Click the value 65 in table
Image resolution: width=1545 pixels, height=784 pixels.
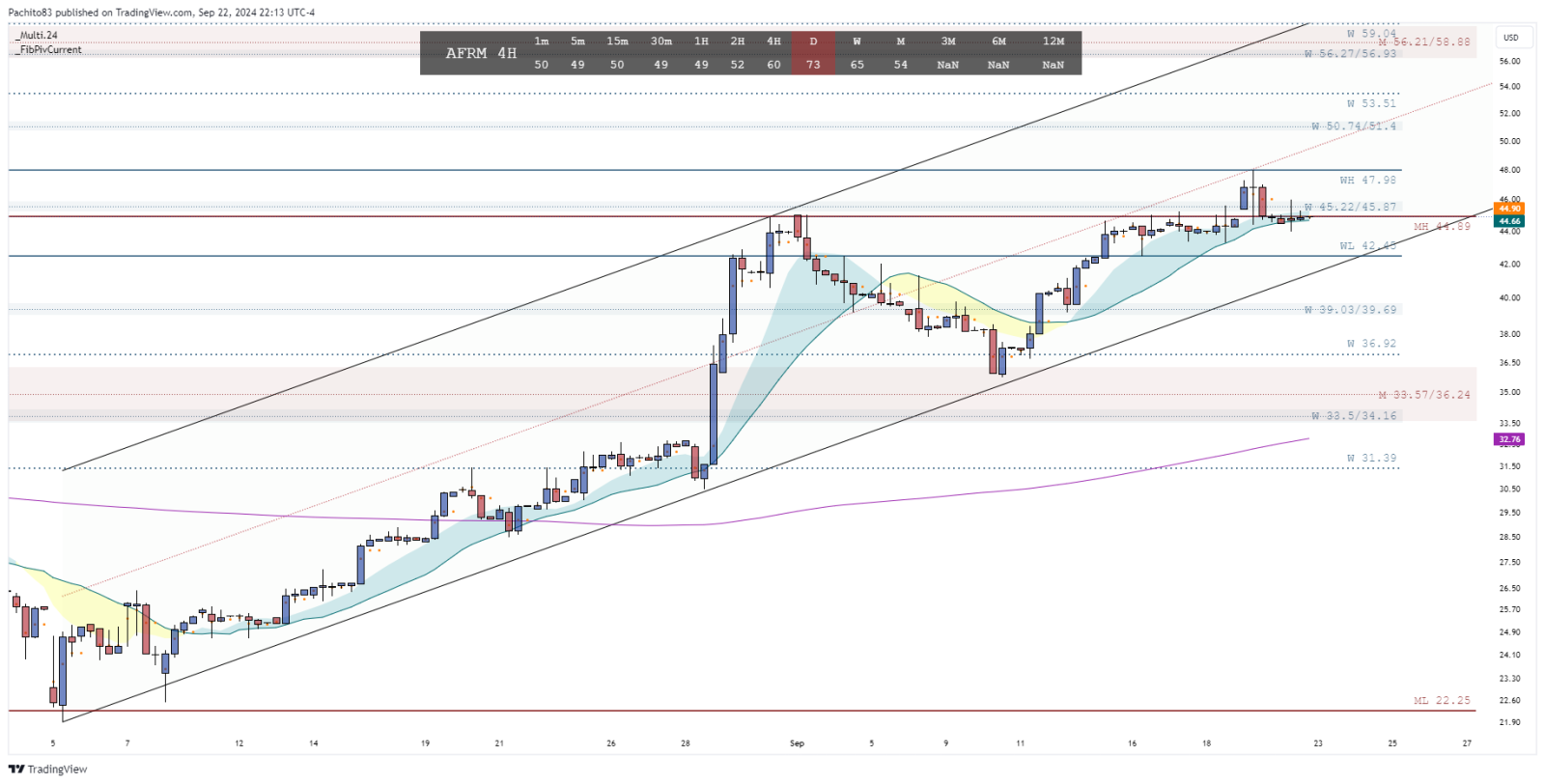(857, 65)
